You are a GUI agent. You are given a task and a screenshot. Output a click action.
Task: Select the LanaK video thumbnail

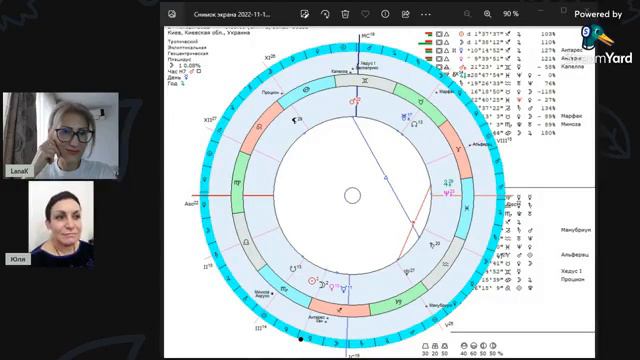61,135
